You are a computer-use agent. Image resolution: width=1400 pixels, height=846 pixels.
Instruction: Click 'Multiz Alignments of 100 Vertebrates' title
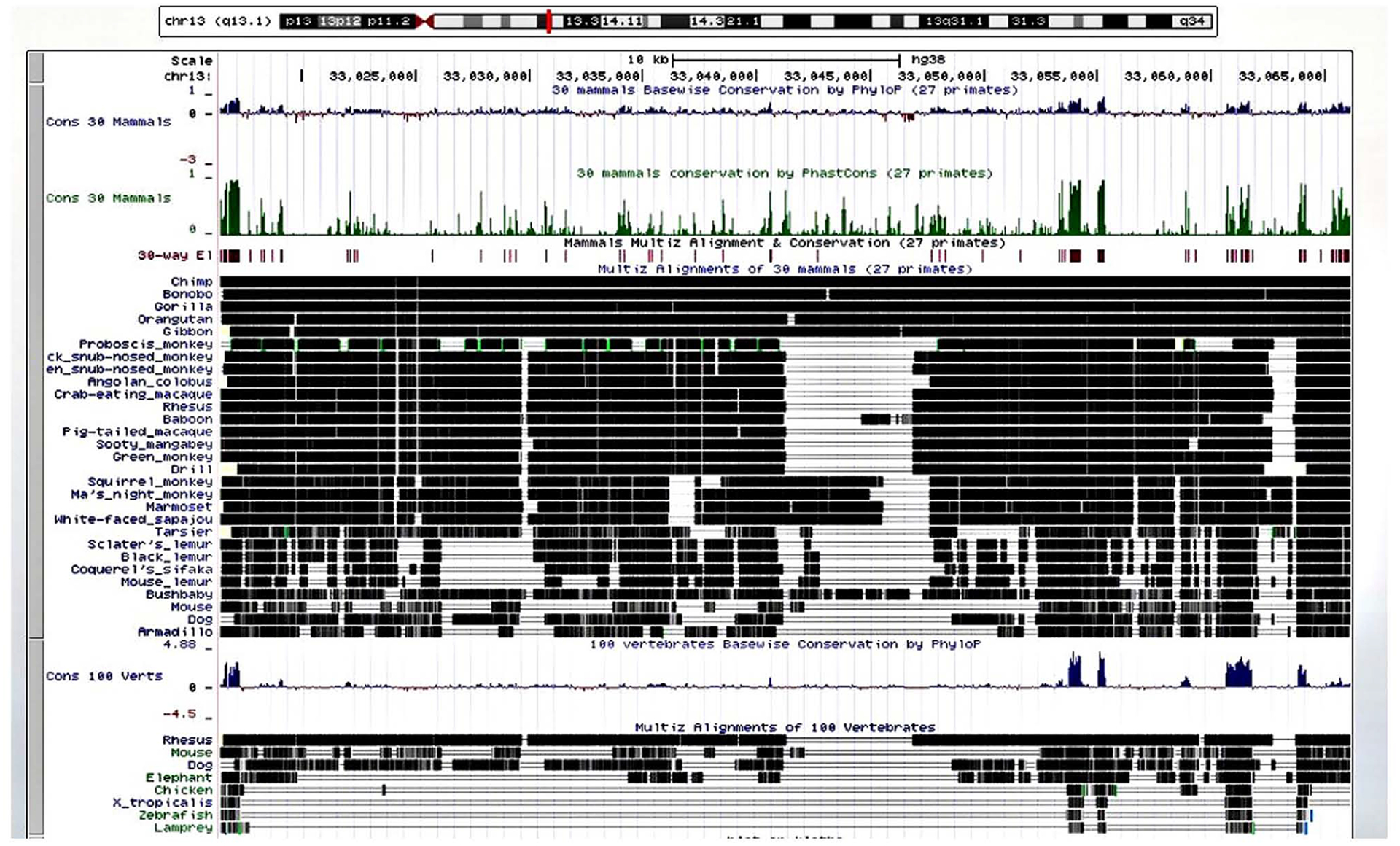785,727
